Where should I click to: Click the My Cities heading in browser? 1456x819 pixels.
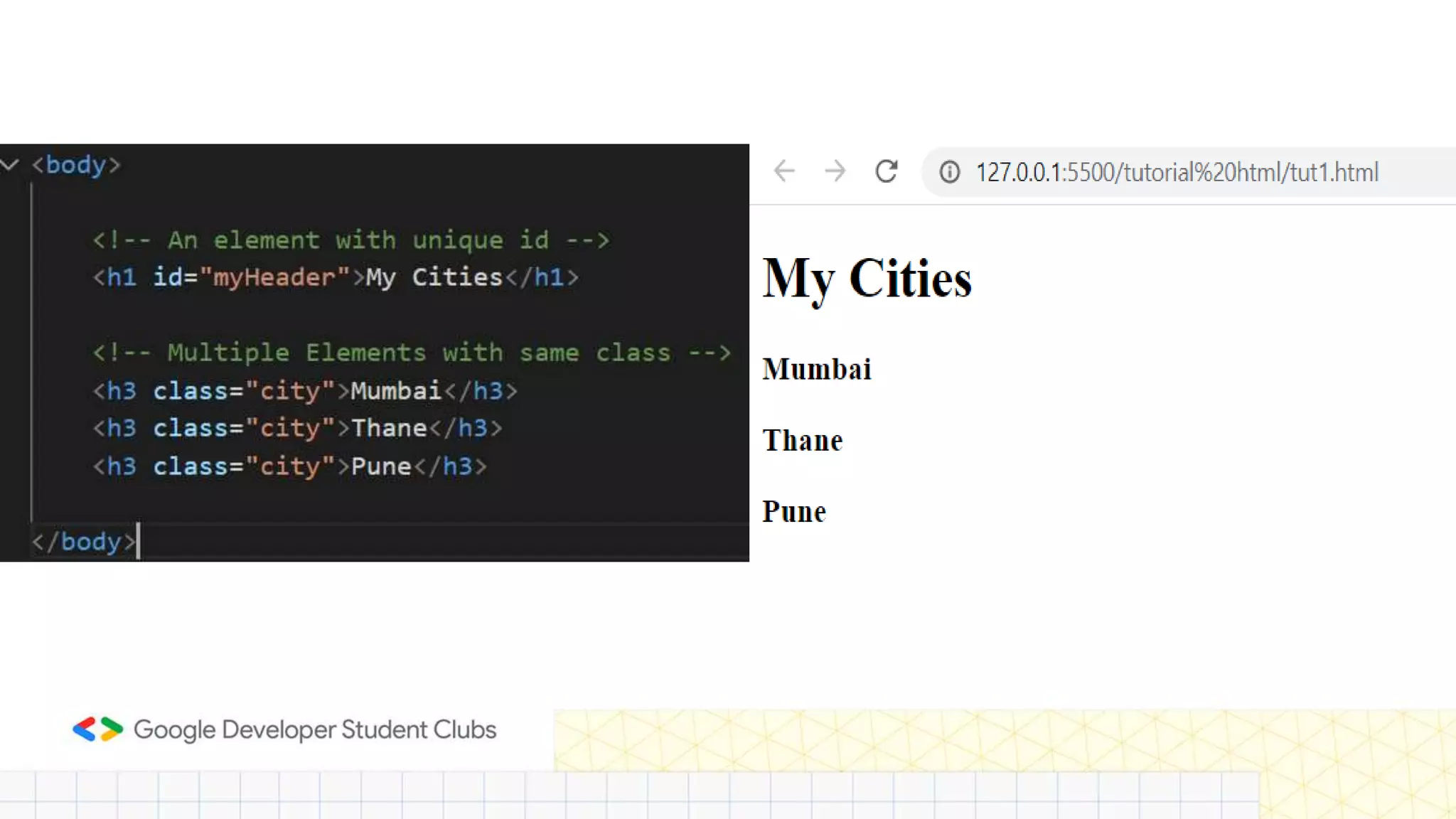tap(867, 279)
